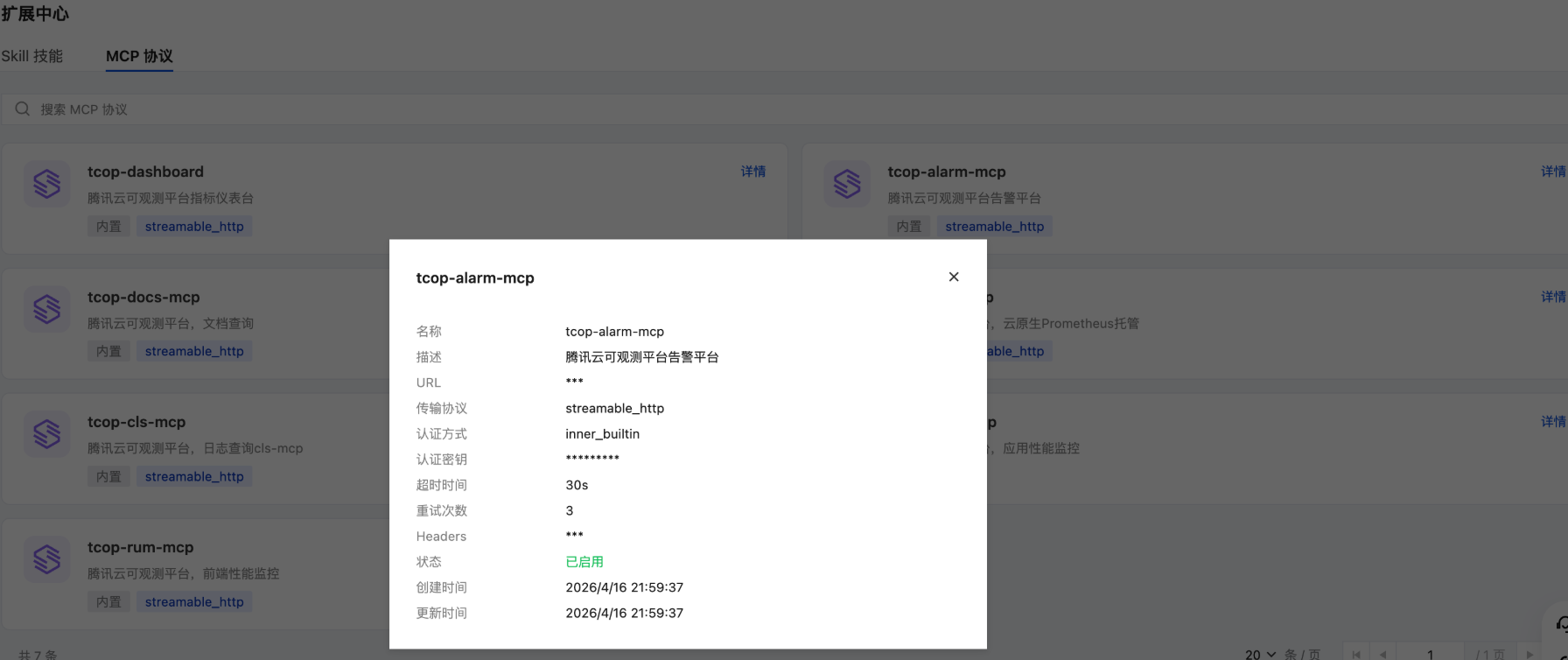This screenshot has height=660, width=1568.
Task: Click streamable_http tag on tcop-rum-mcp card
Action: pos(194,601)
